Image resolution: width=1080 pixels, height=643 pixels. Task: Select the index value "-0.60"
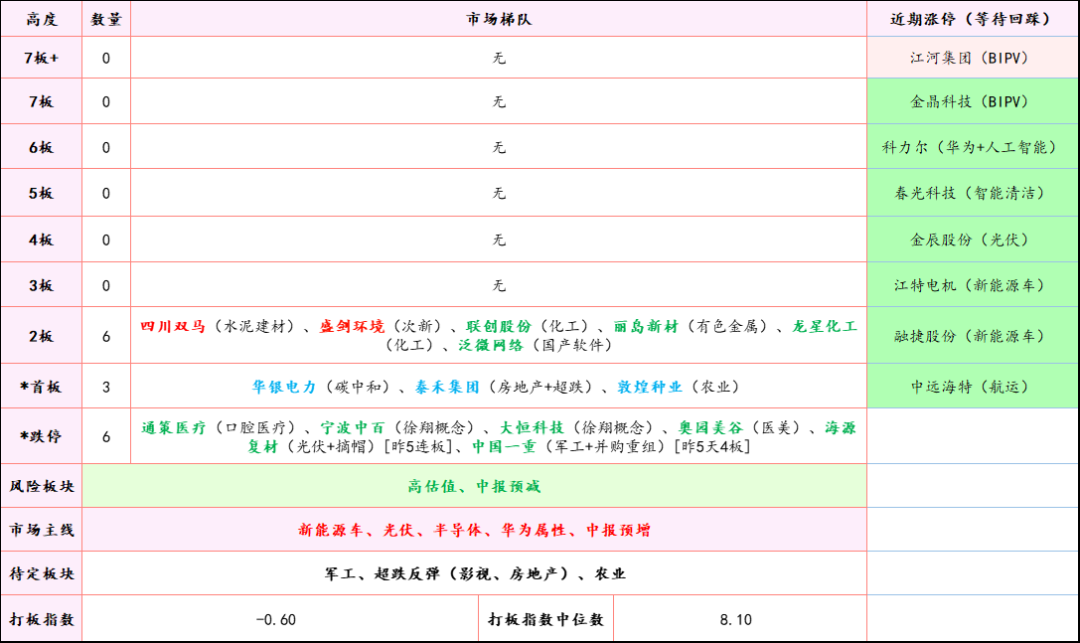pos(276,620)
